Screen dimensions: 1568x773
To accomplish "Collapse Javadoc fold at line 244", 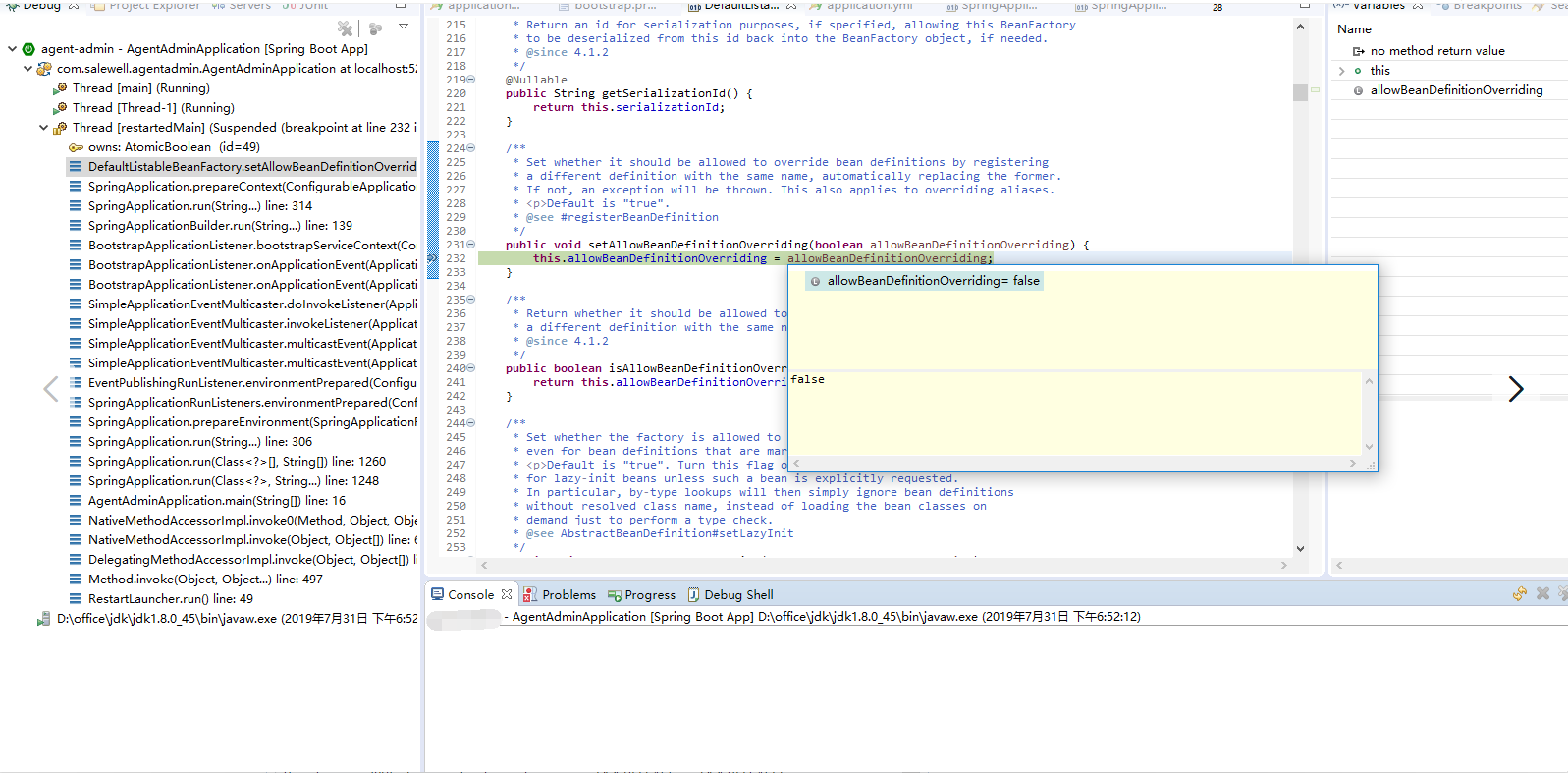I will (x=471, y=423).
